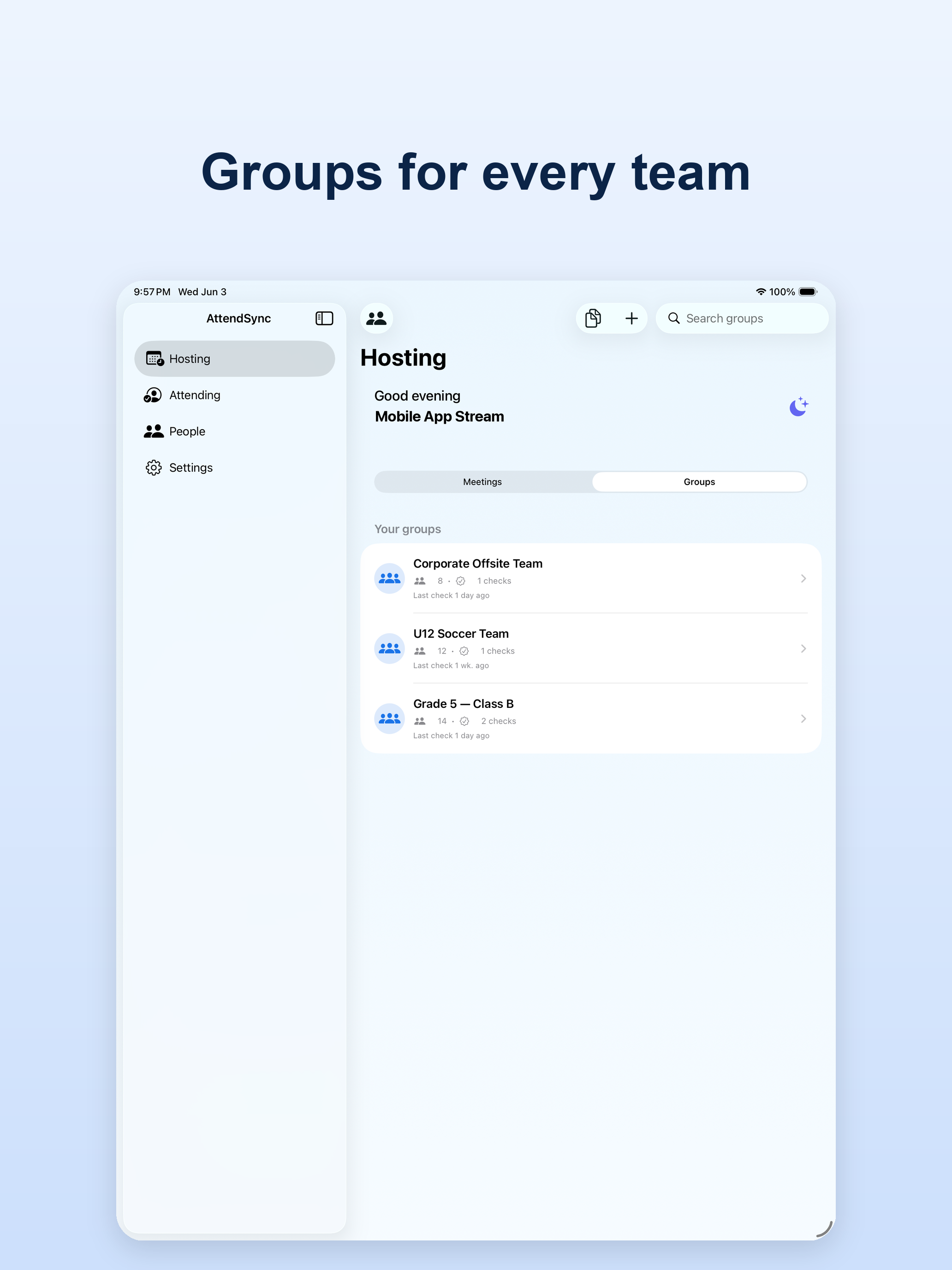Click '2 checks' under Grade 5 — Class B

499,721
